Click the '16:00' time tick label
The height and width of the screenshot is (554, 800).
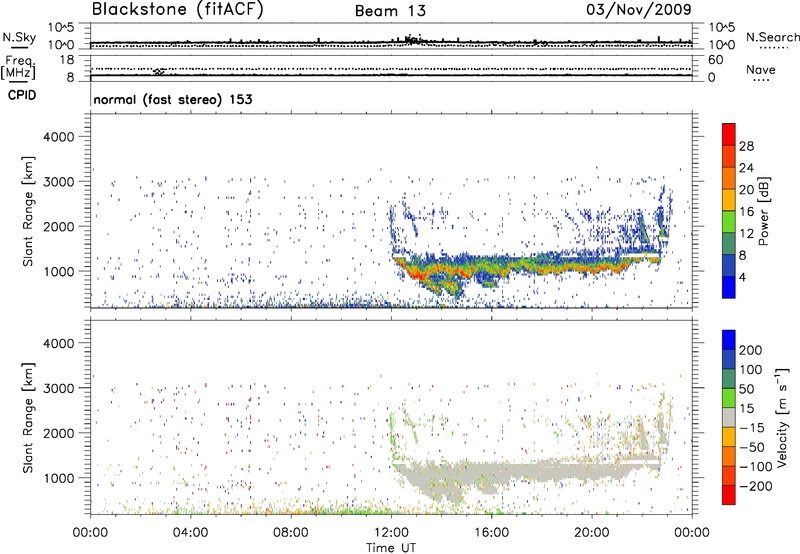pyautogui.click(x=491, y=533)
